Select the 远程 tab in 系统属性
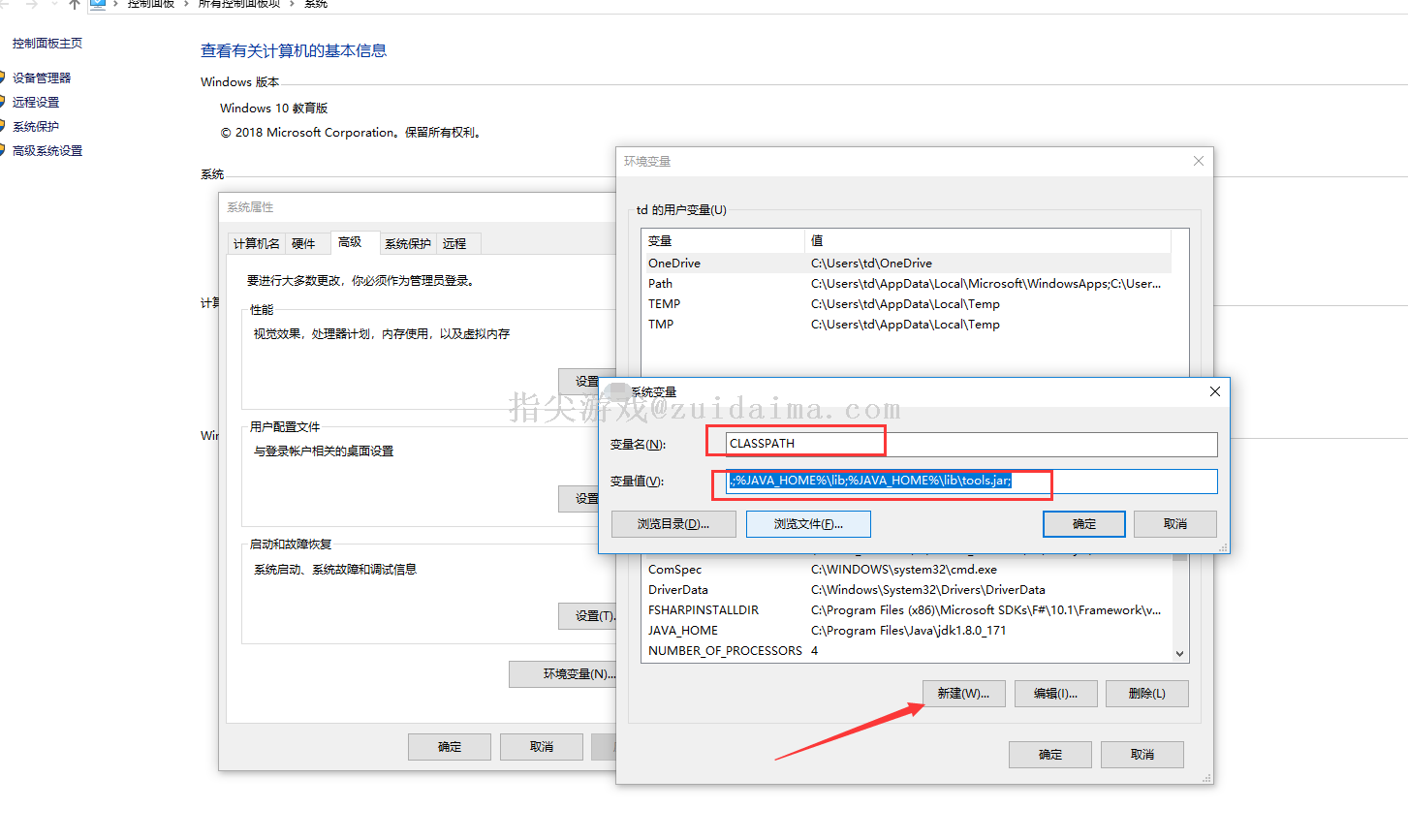The height and width of the screenshot is (840, 1408). coord(454,243)
